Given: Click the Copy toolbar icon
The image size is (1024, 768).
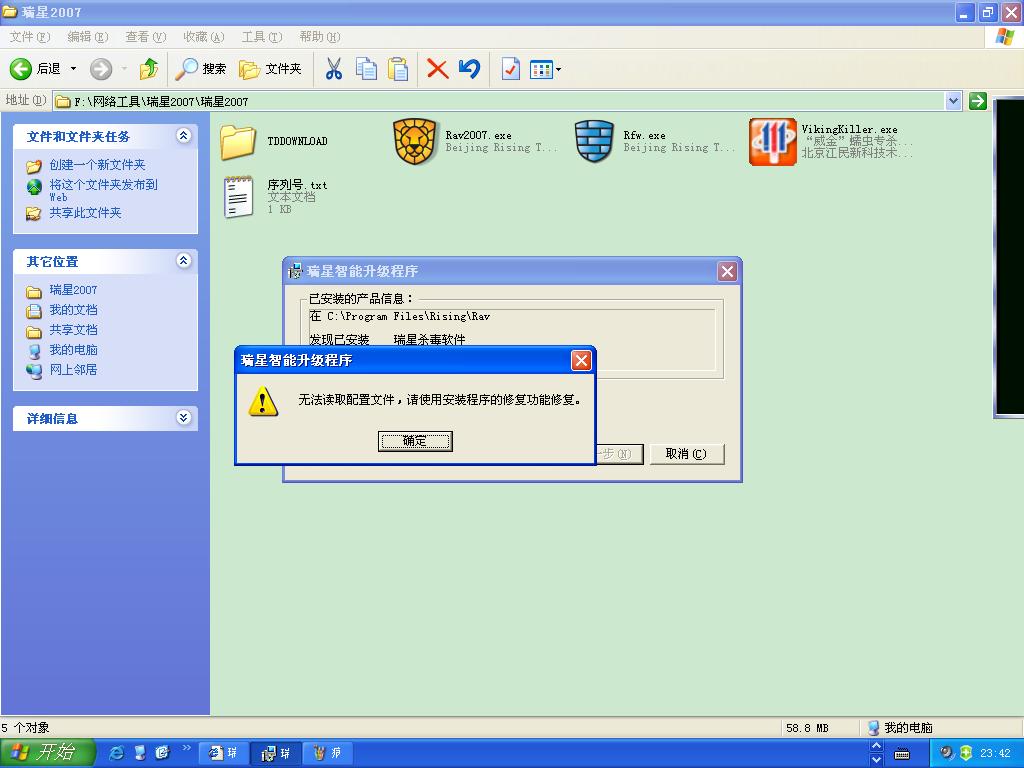Looking at the screenshot, I should pyautogui.click(x=366, y=69).
